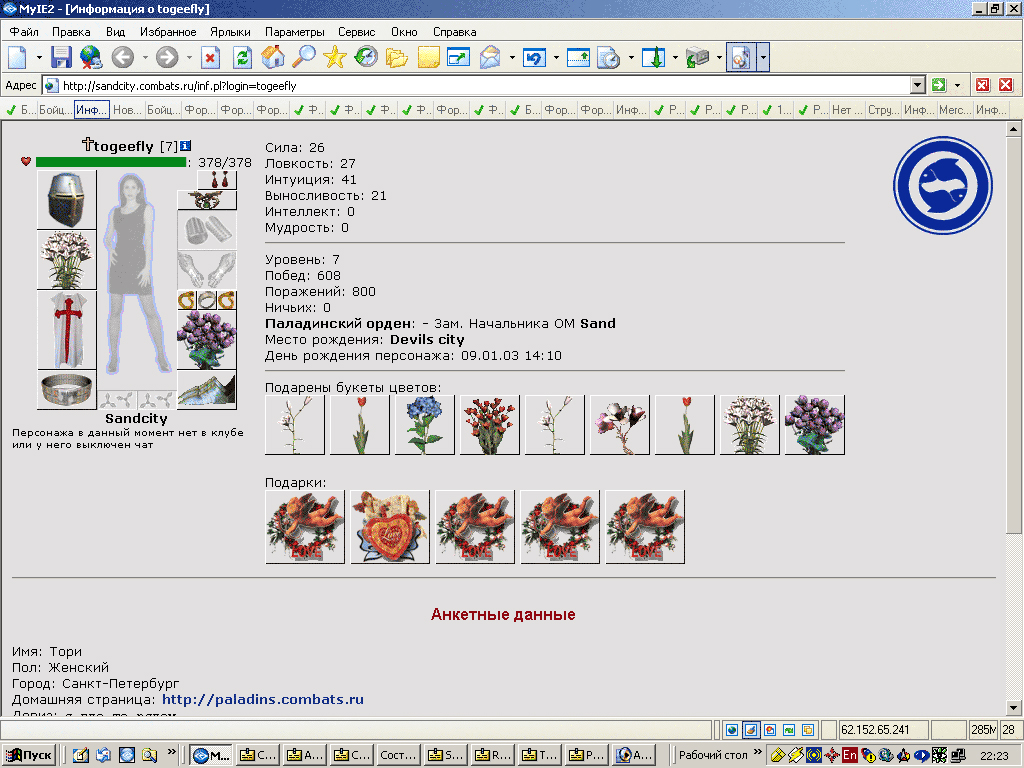Click the vertical scrollbar down arrow
This screenshot has height=768, width=1024.
point(1013,707)
